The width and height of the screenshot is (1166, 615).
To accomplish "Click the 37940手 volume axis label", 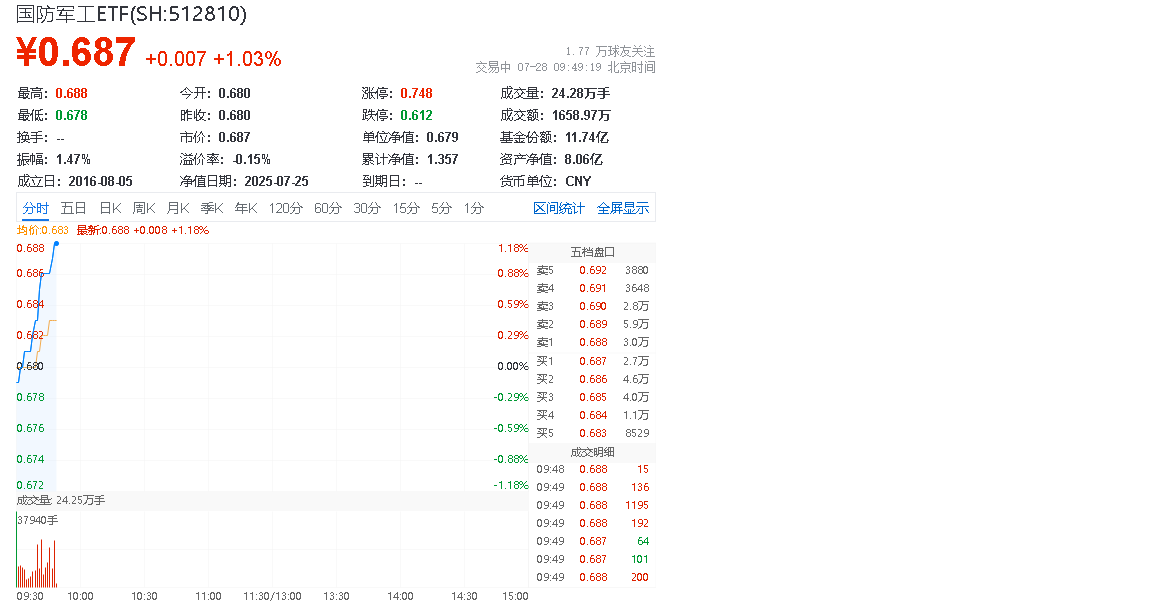I will (x=37, y=520).
